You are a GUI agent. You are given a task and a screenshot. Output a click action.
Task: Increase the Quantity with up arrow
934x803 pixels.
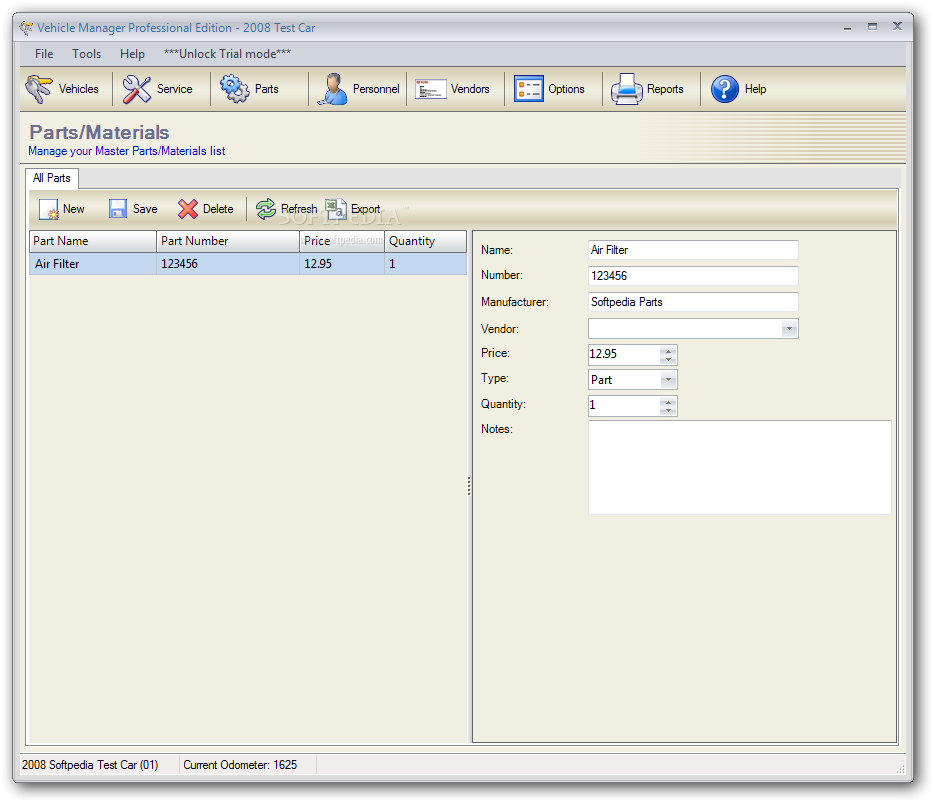pos(668,402)
